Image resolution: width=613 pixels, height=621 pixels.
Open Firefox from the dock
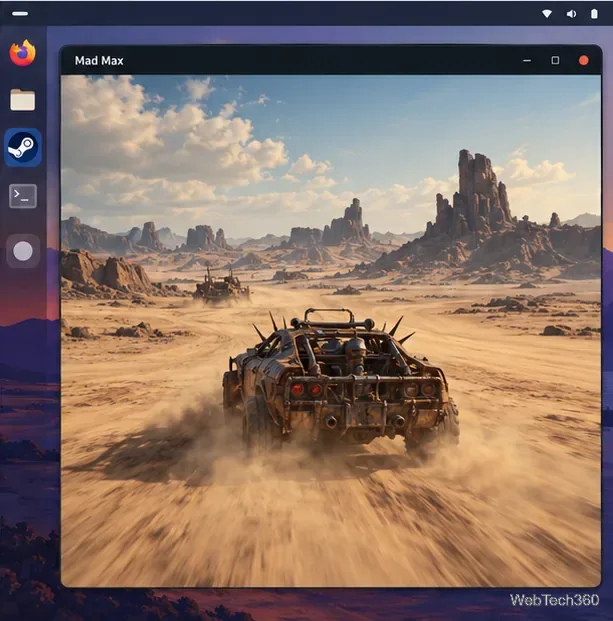point(23,53)
